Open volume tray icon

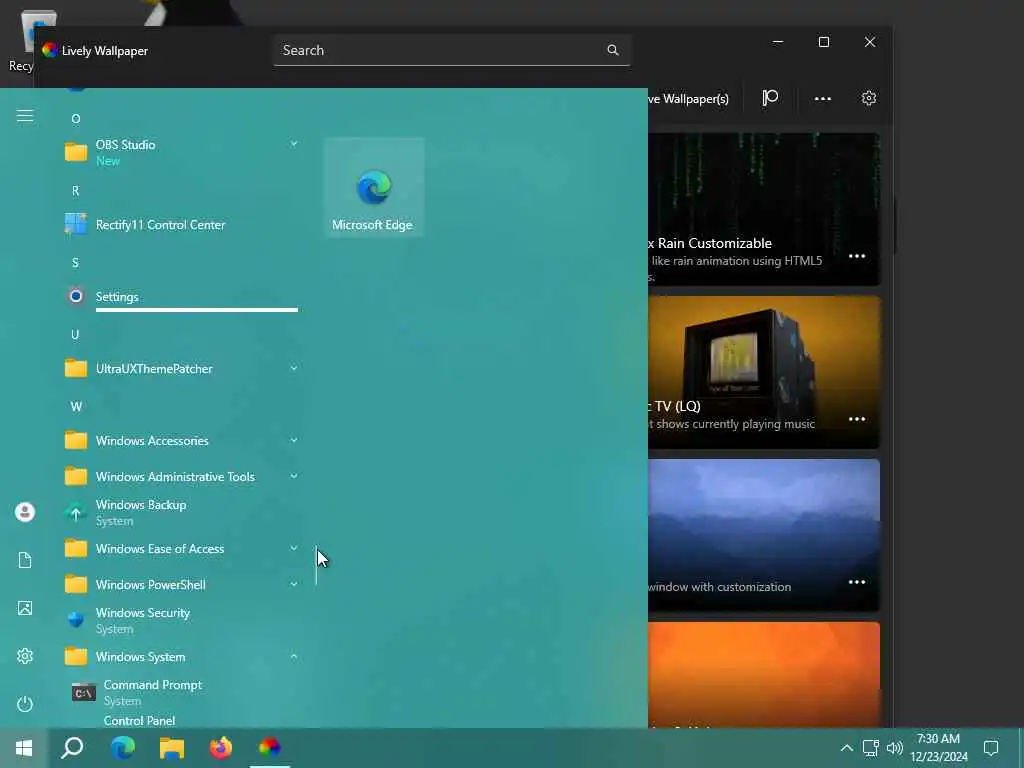tap(895, 748)
